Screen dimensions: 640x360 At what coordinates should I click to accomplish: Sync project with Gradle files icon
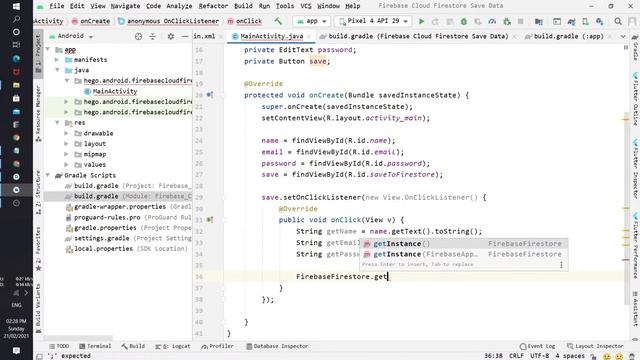[571, 21]
